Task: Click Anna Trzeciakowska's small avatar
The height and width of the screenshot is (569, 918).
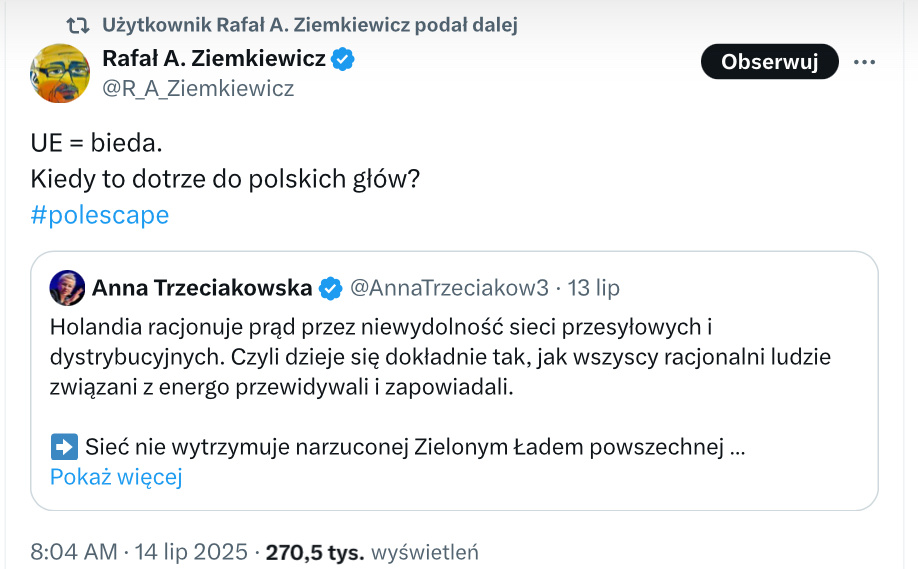Action: point(67,287)
